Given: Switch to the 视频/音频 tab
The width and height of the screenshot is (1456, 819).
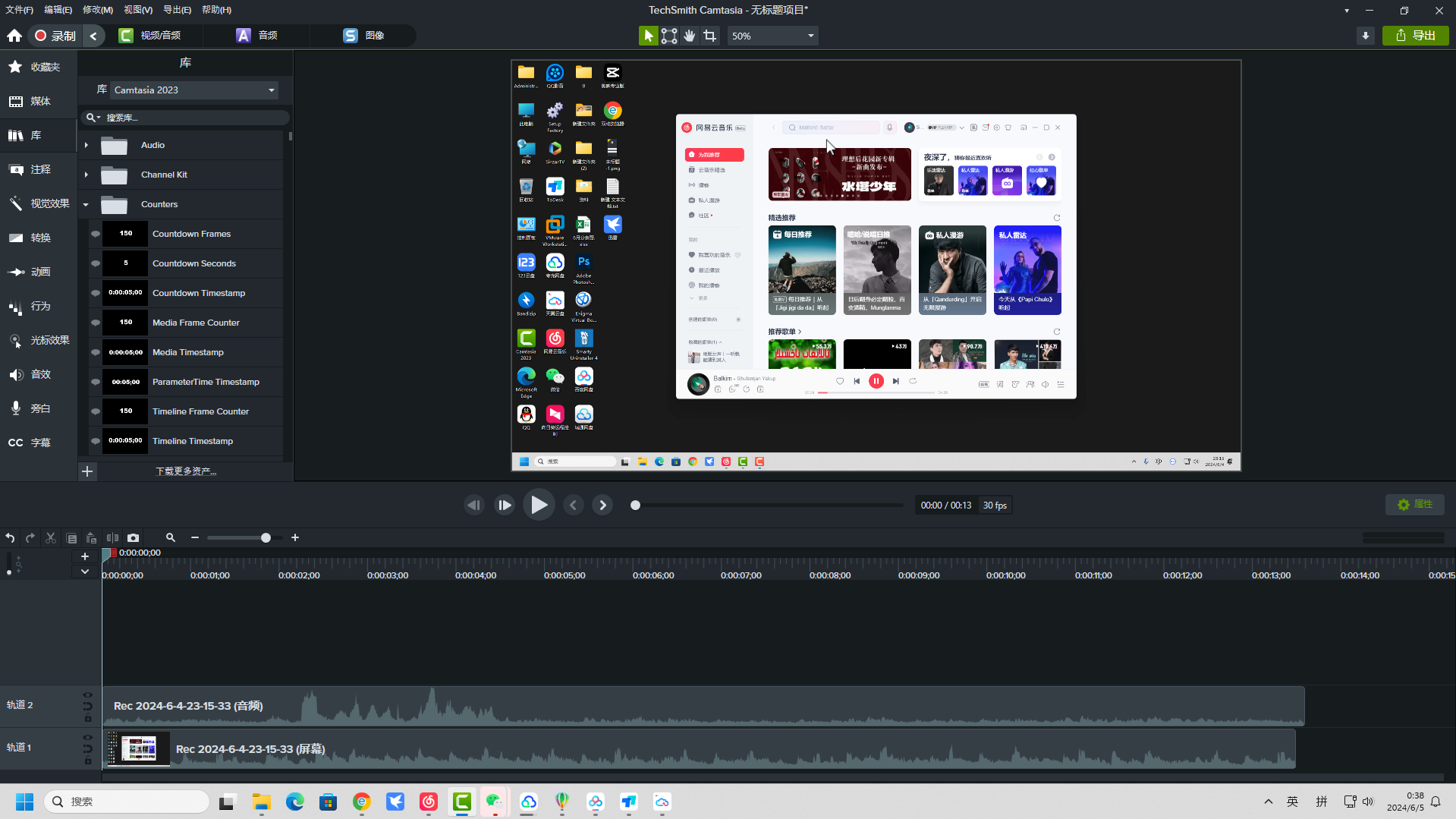Looking at the screenshot, I should [x=150, y=36].
